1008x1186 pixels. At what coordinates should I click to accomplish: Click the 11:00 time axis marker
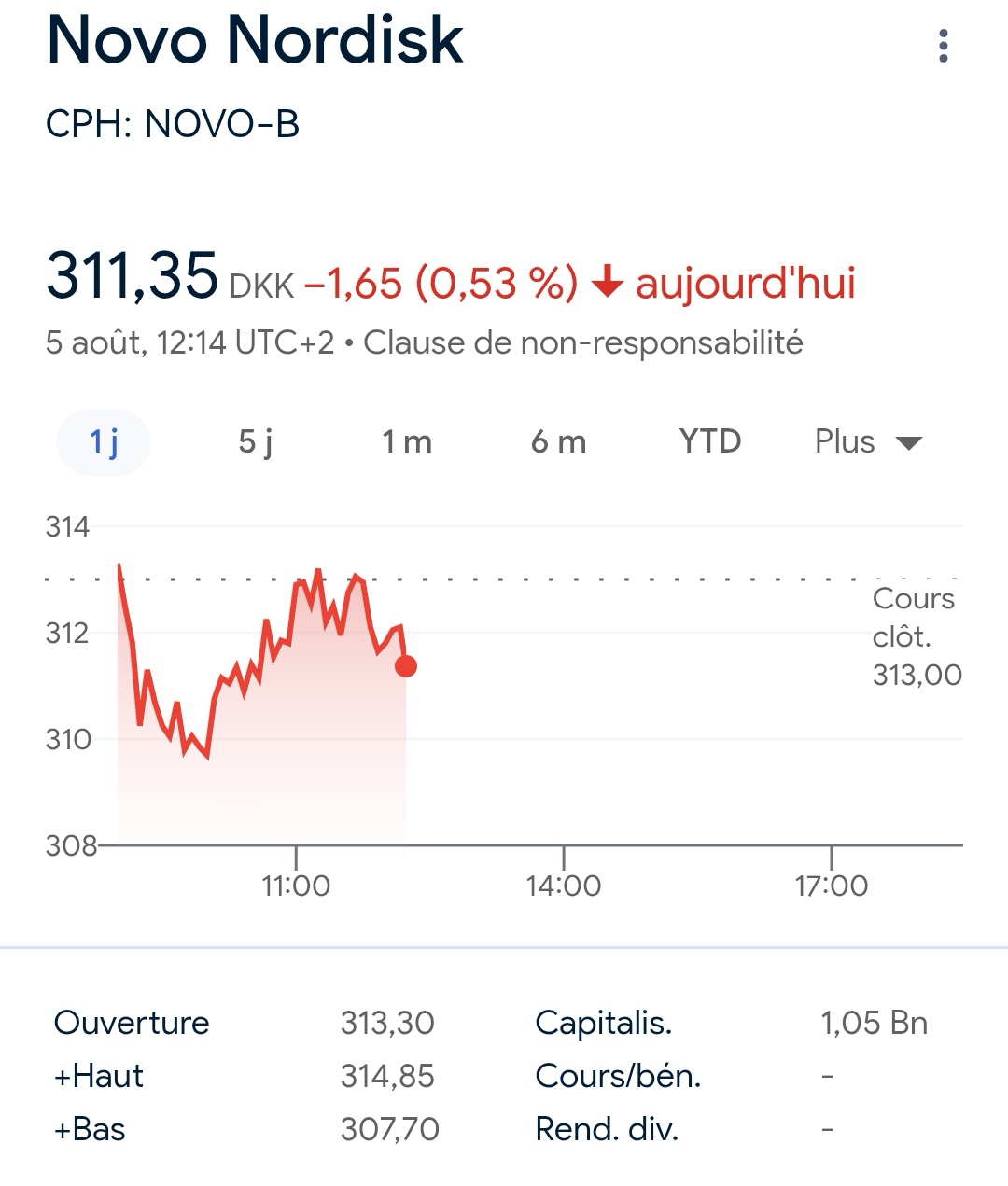[296, 885]
